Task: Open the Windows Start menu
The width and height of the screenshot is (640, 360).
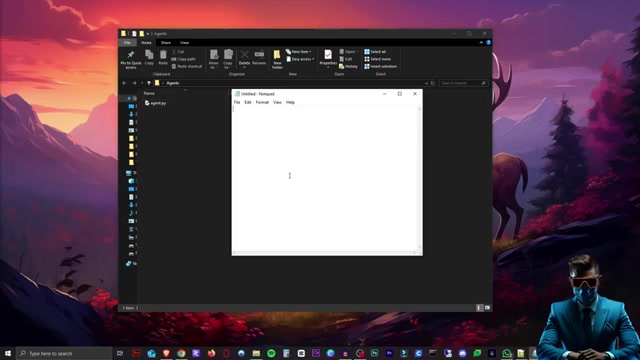Action: point(8,353)
